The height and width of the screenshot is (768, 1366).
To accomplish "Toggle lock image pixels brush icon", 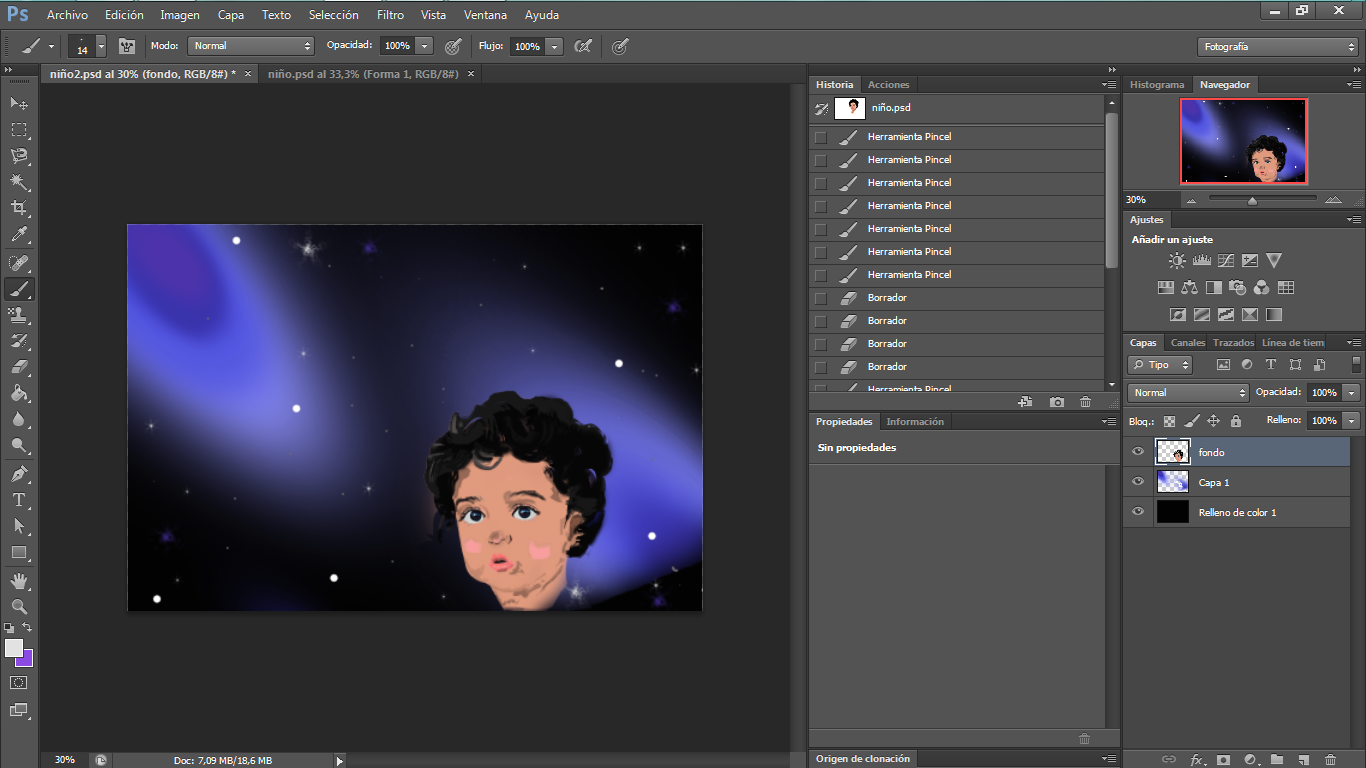I will [1191, 421].
